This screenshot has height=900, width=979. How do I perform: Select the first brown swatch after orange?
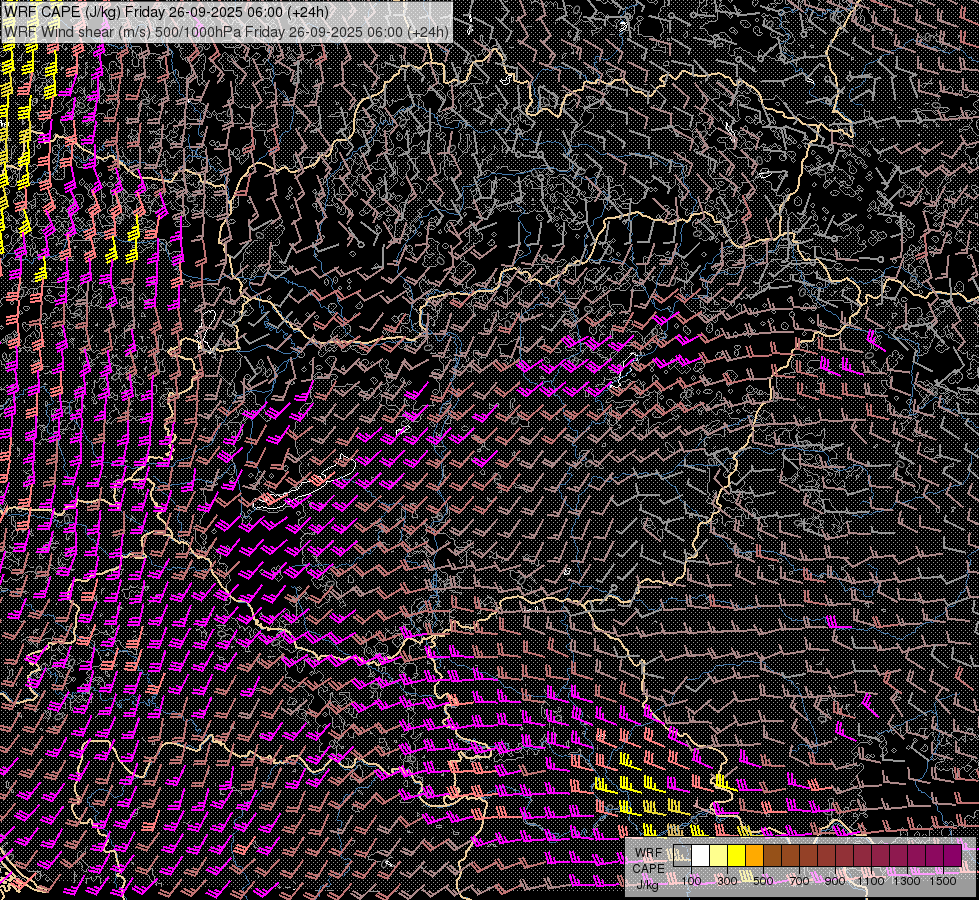click(x=773, y=856)
